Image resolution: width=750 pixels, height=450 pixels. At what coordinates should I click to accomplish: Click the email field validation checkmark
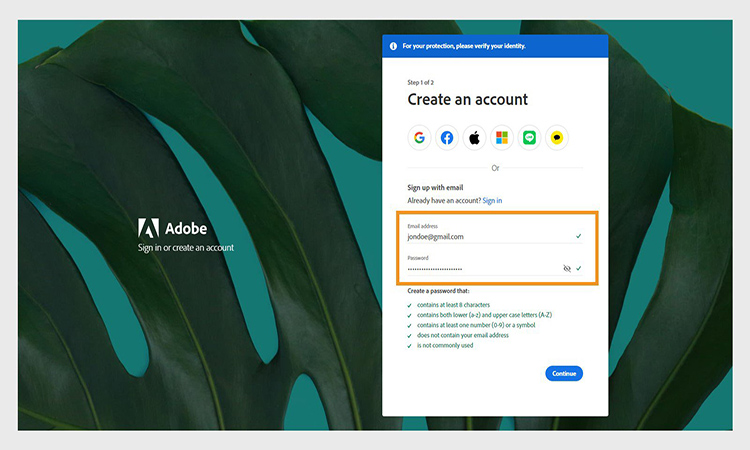pyautogui.click(x=578, y=236)
